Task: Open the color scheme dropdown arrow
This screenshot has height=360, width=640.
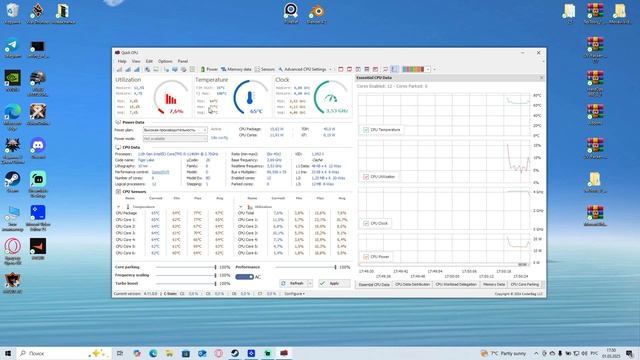Action: tap(428, 69)
